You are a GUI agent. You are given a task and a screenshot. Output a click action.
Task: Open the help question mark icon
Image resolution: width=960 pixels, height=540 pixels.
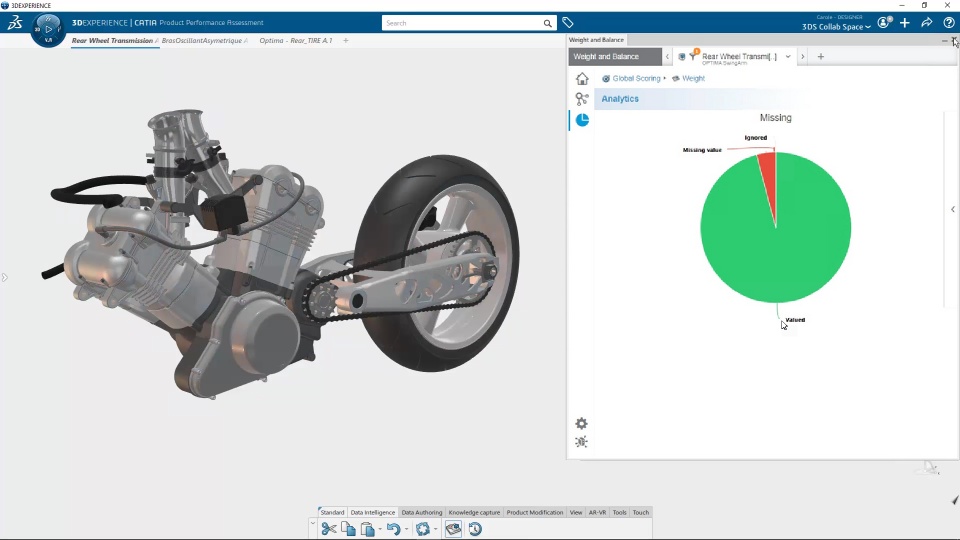pyautogui.click(x=949, y=23)
